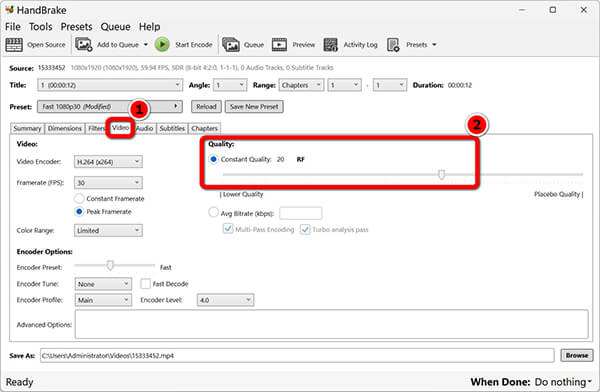This screenshot has height=392, width=600.
Task: Click the Open Source film icon
Action: coord(14,45)
